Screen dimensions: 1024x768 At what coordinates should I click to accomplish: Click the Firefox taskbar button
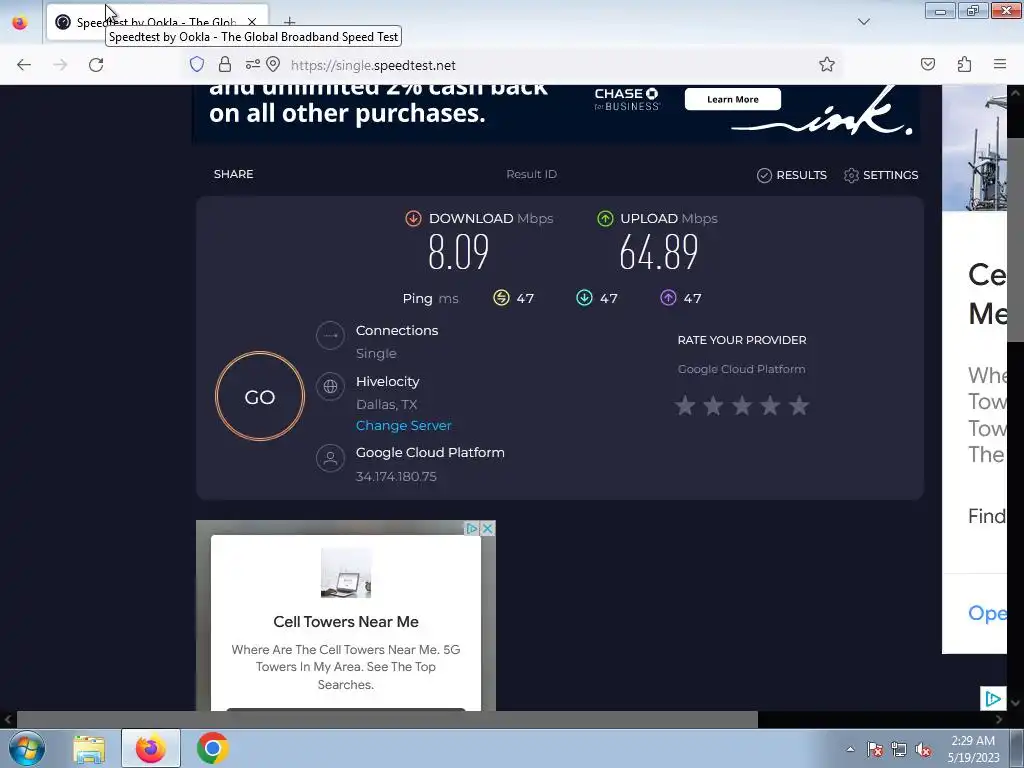tap(151, 748)
